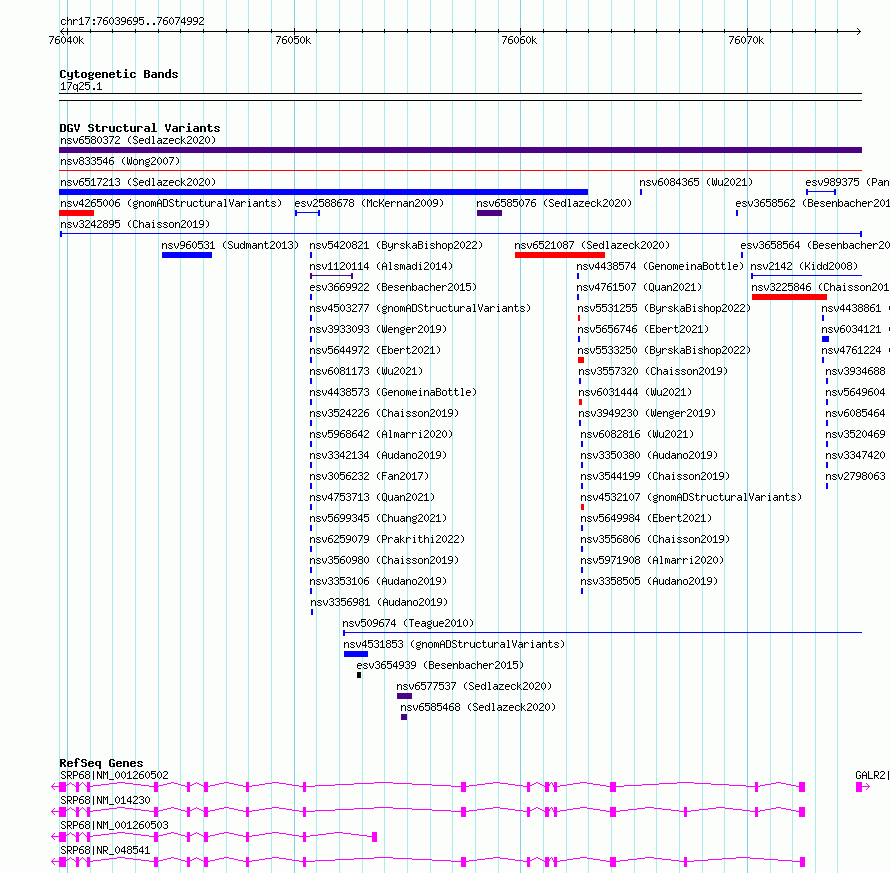Viewport: 890px width, 873px height.
Task: Open esv3669922 (Besenbacher2015) label
Action: pyautogui.click(x=393, y=287)
